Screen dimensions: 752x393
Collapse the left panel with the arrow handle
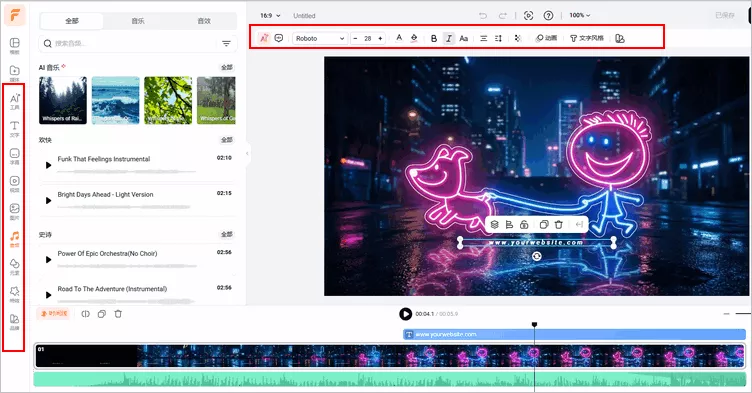247,154
